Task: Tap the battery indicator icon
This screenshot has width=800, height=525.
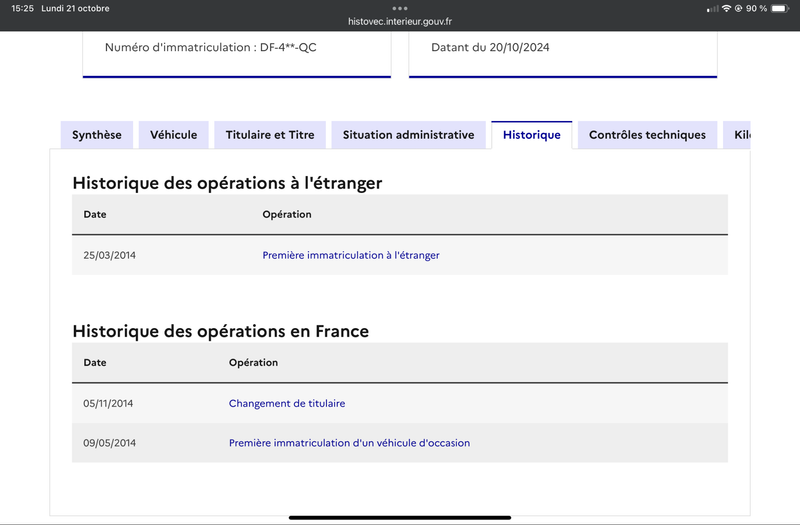Action: [x=780, y=8]
